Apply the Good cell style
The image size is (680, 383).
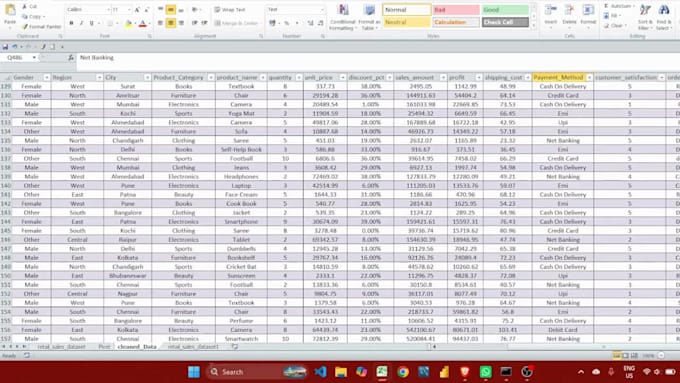pos(505,10)
